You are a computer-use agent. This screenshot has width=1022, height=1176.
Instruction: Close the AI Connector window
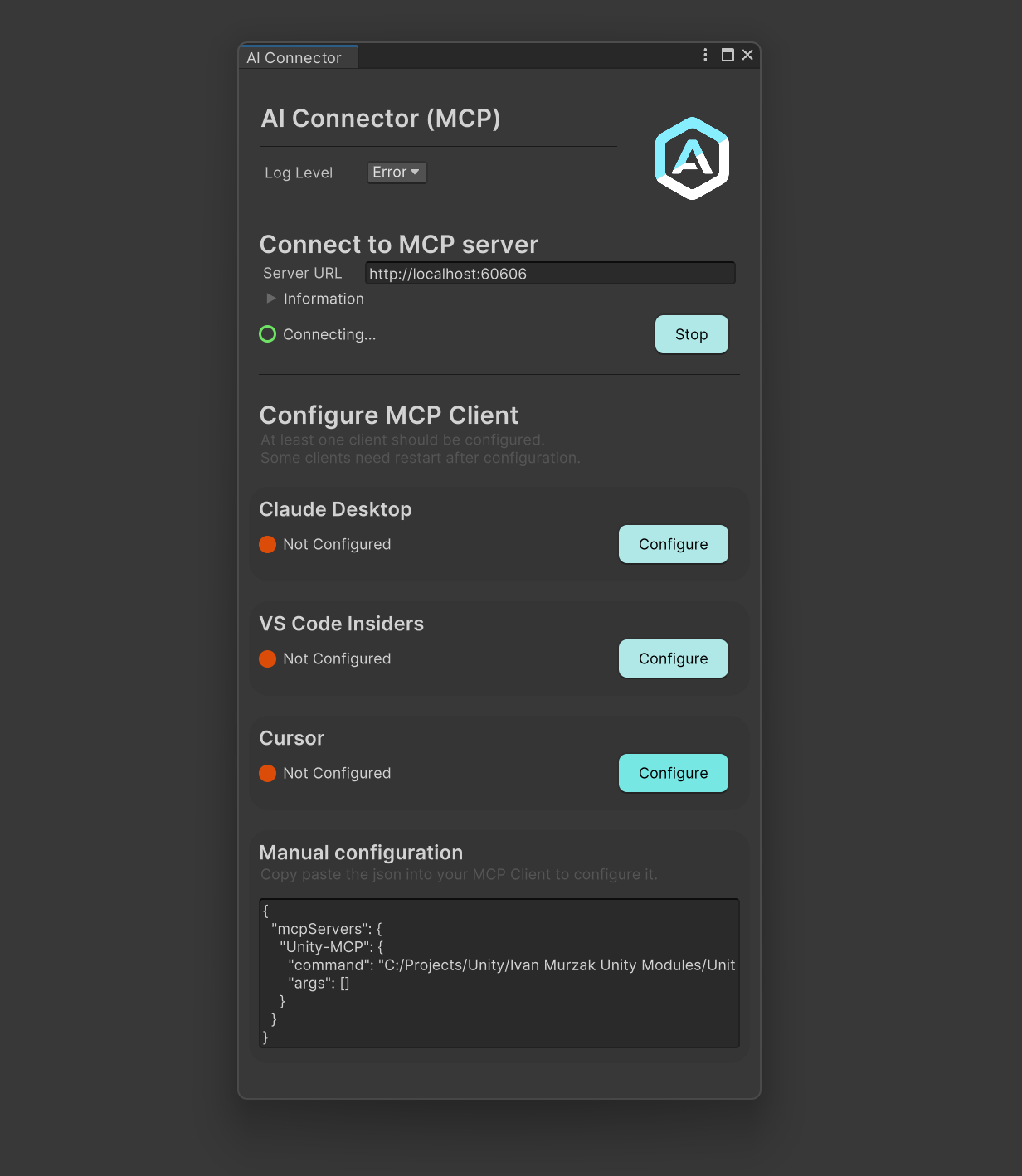[x=747, y=55]
